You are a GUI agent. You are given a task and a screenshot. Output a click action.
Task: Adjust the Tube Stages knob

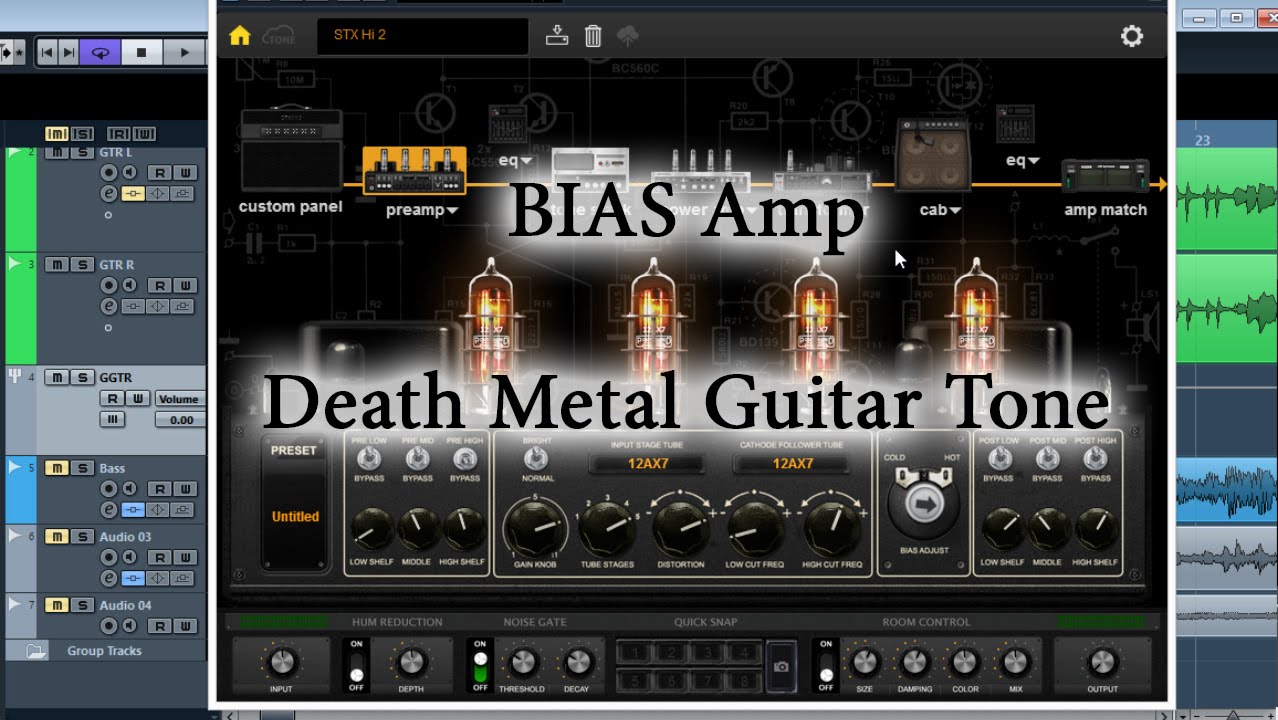(607, 528)
